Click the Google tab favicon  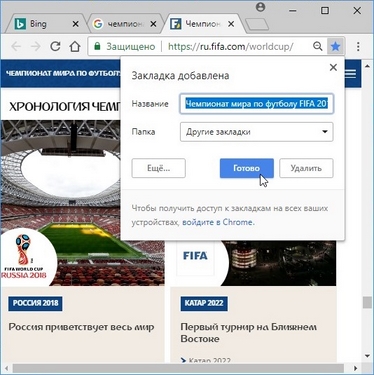click(x=98, y=24)
